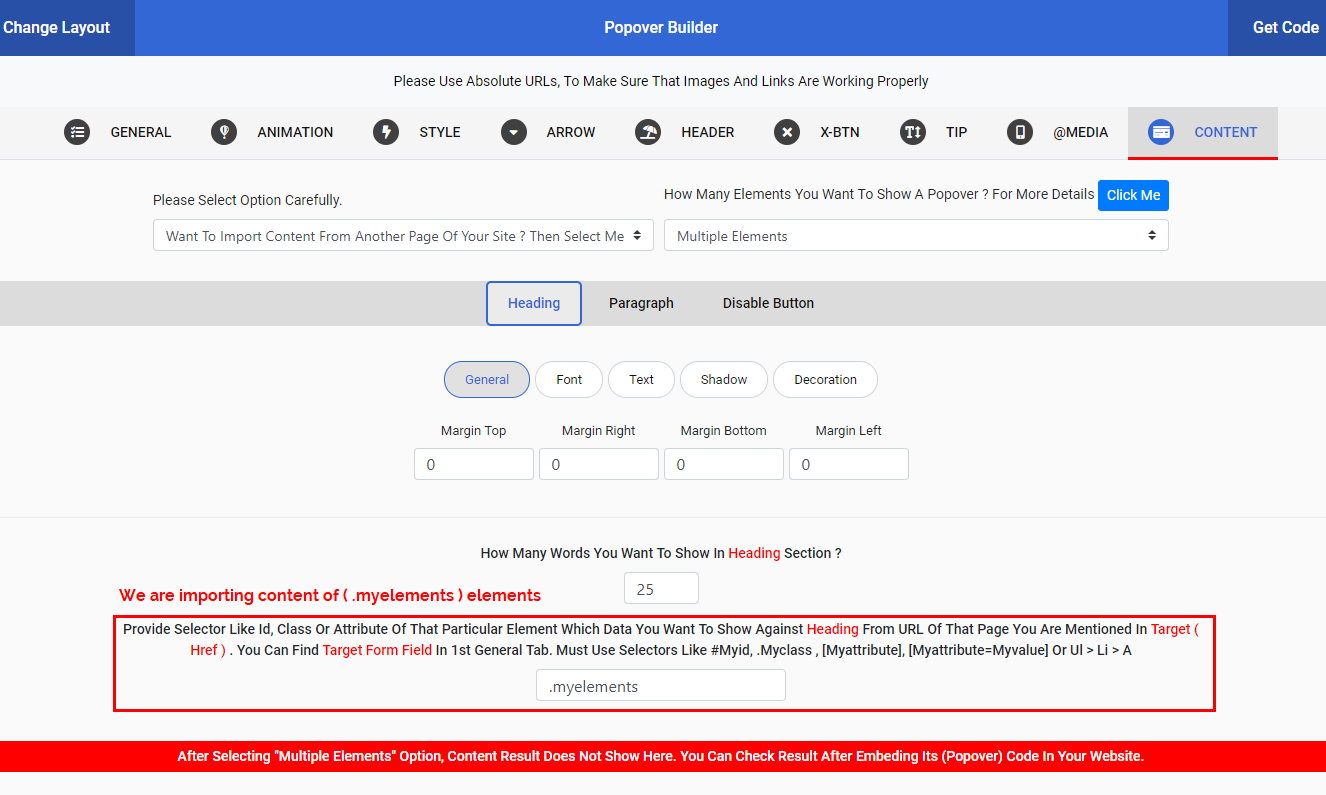Click the STYLE lightning bolt icon

pyautogui.click(x=385, y=131)
